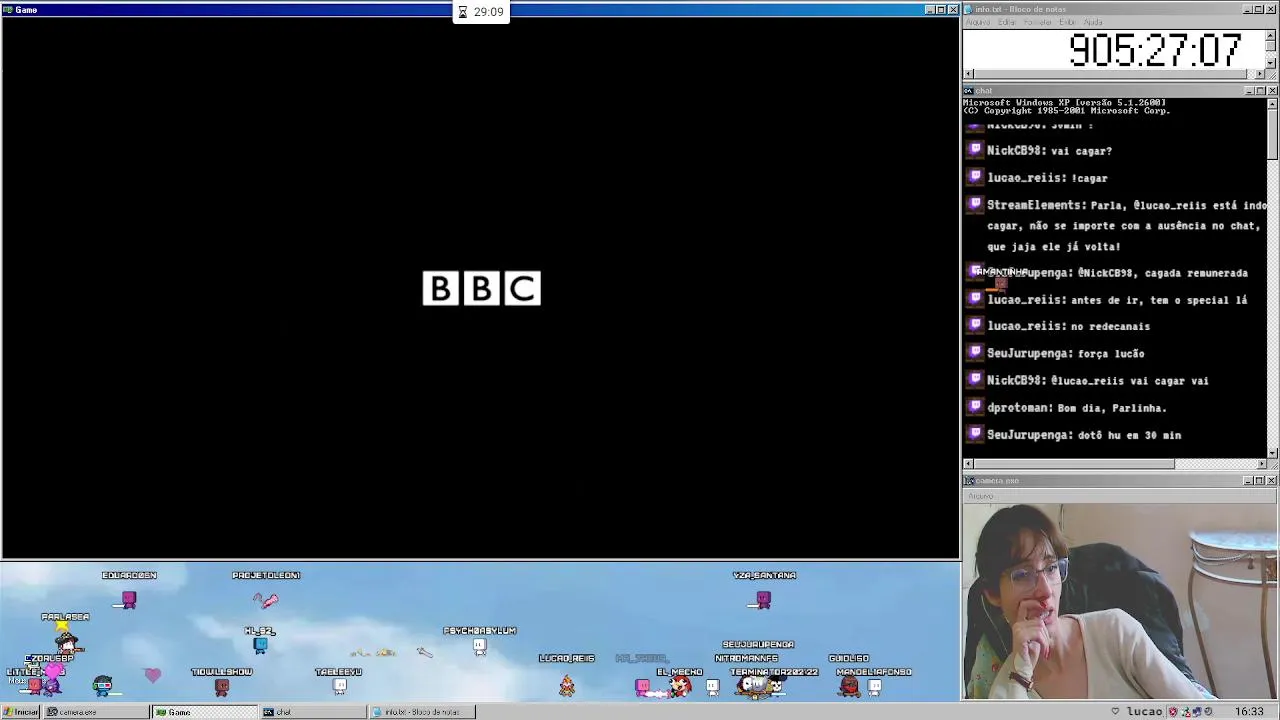This screenshot has height=720, width=1280.
Task: Minimize the camera.exe window
Action: (x=1249, y=481)
